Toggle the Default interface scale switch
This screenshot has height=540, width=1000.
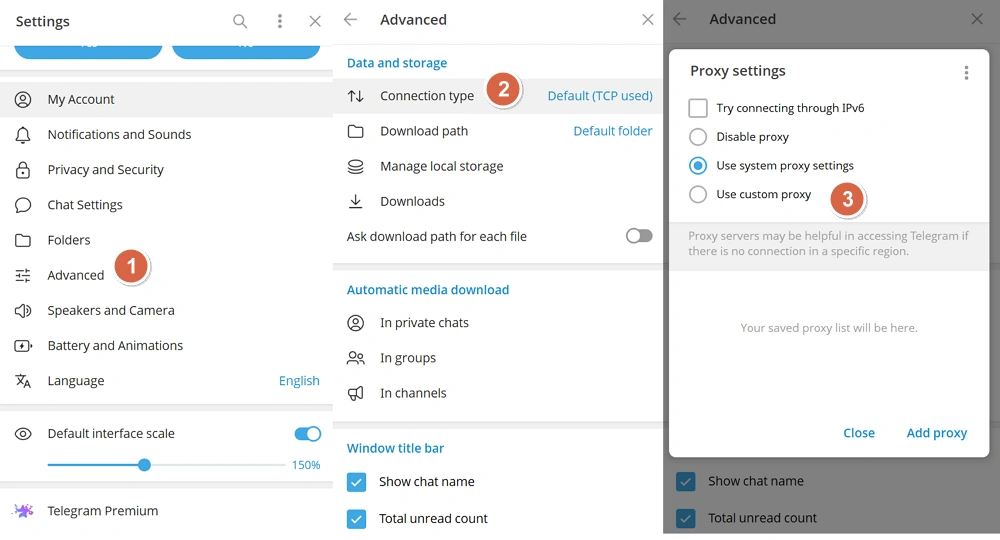pos(307,434)
